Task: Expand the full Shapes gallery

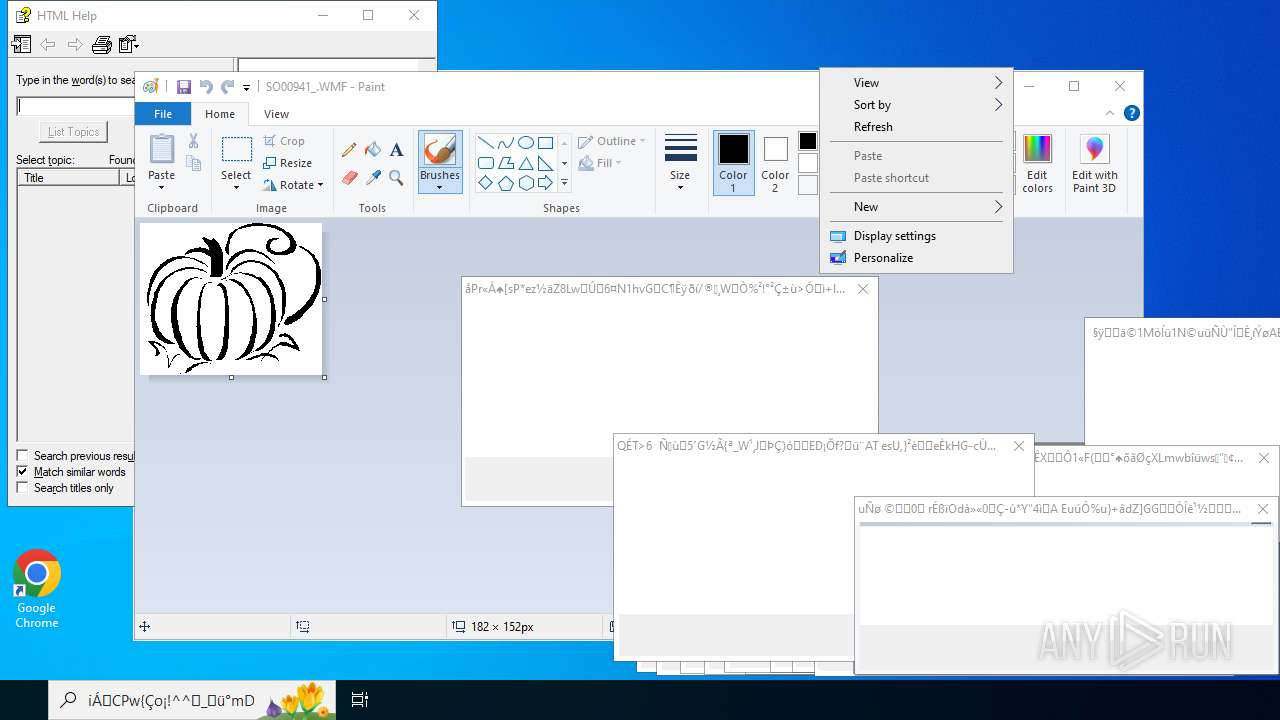Action: coord(564,183)
